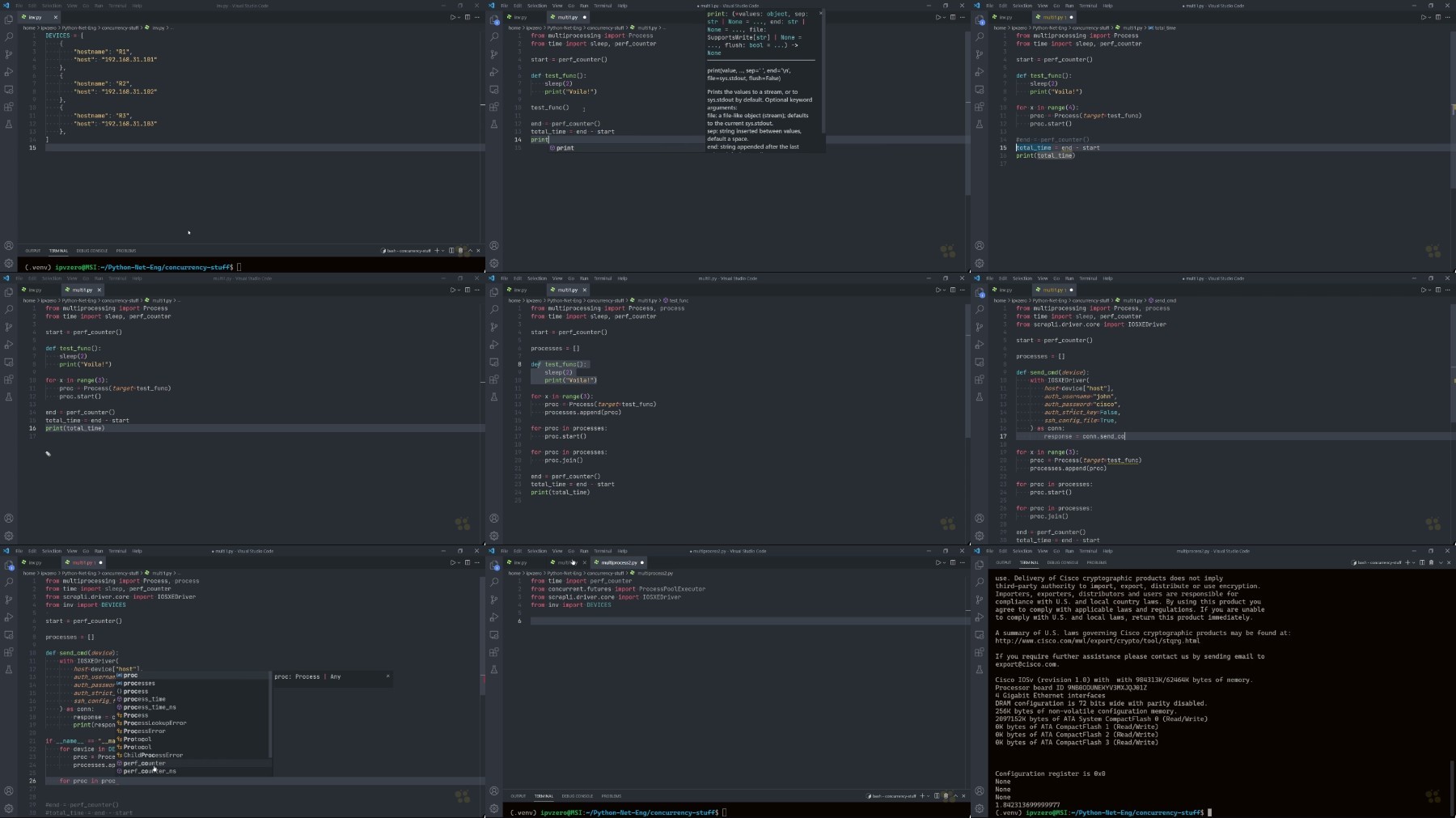Open Search view in top-left inv.py window
Image resolution: width=1456 pixels, height=818 pixels.
[x=9, y=36]
